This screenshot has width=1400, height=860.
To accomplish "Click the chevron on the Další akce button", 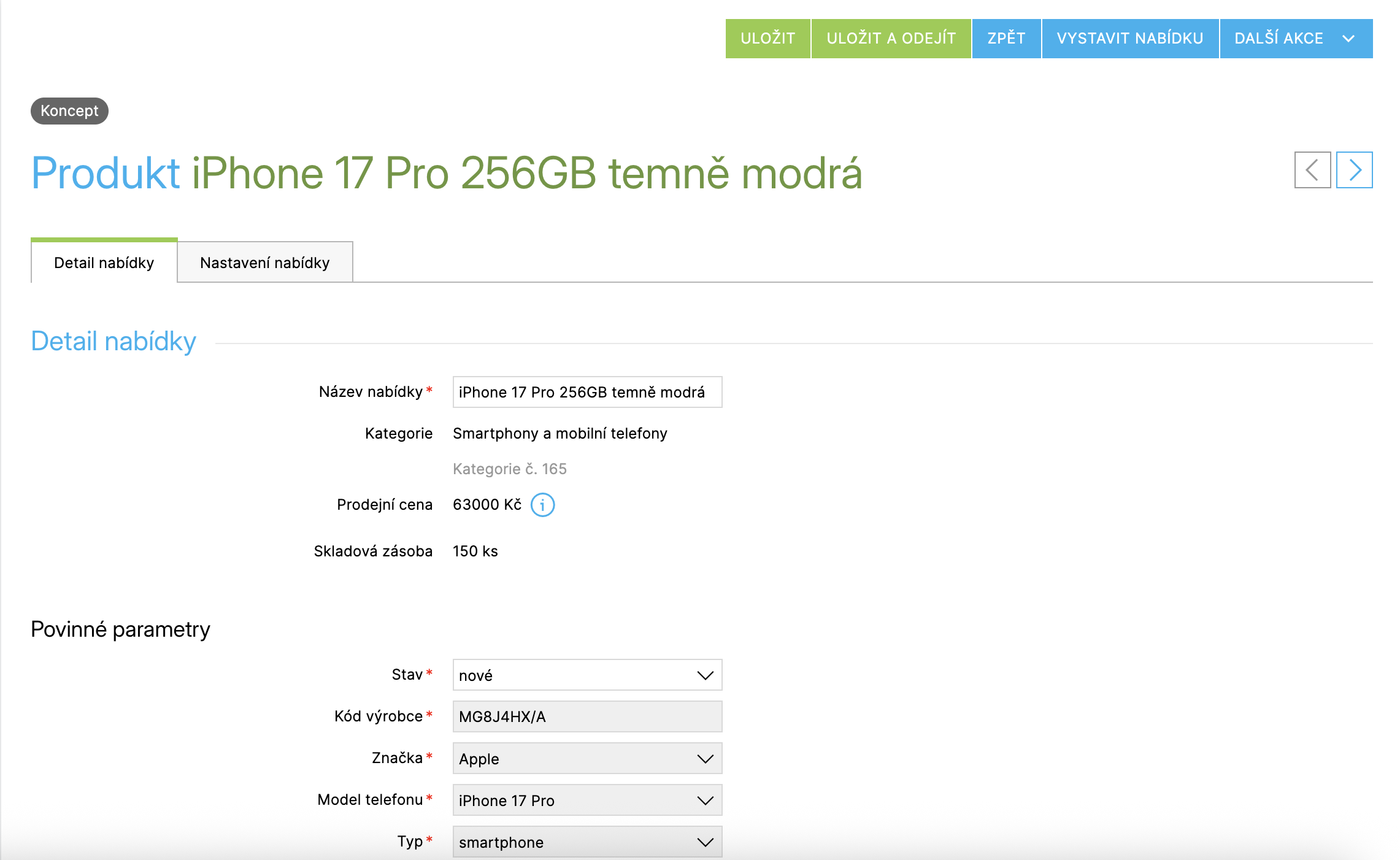I will (x=1348, y=39).
